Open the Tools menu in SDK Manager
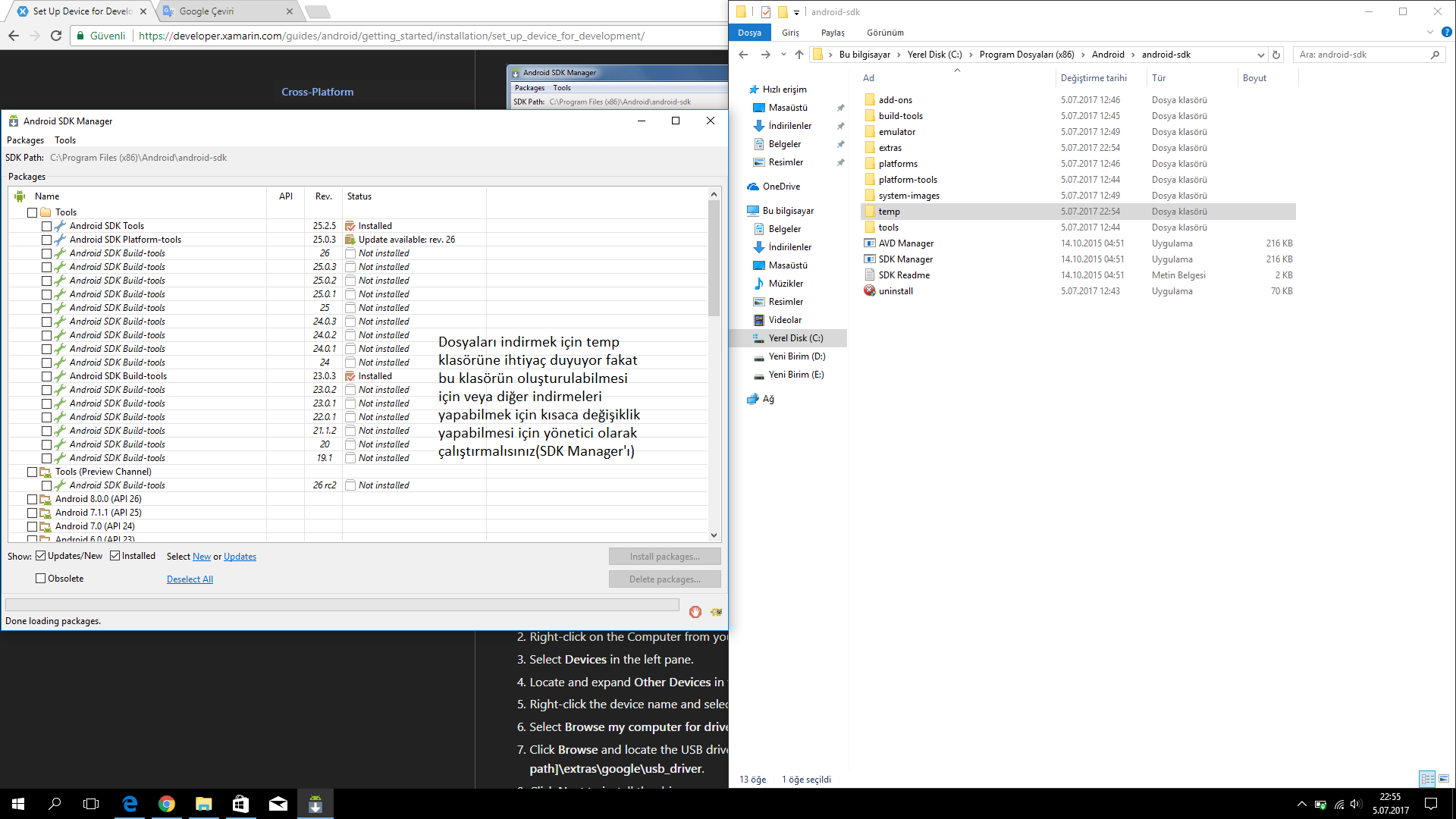This screenshot has height=819, width=1456. [65, 140]
